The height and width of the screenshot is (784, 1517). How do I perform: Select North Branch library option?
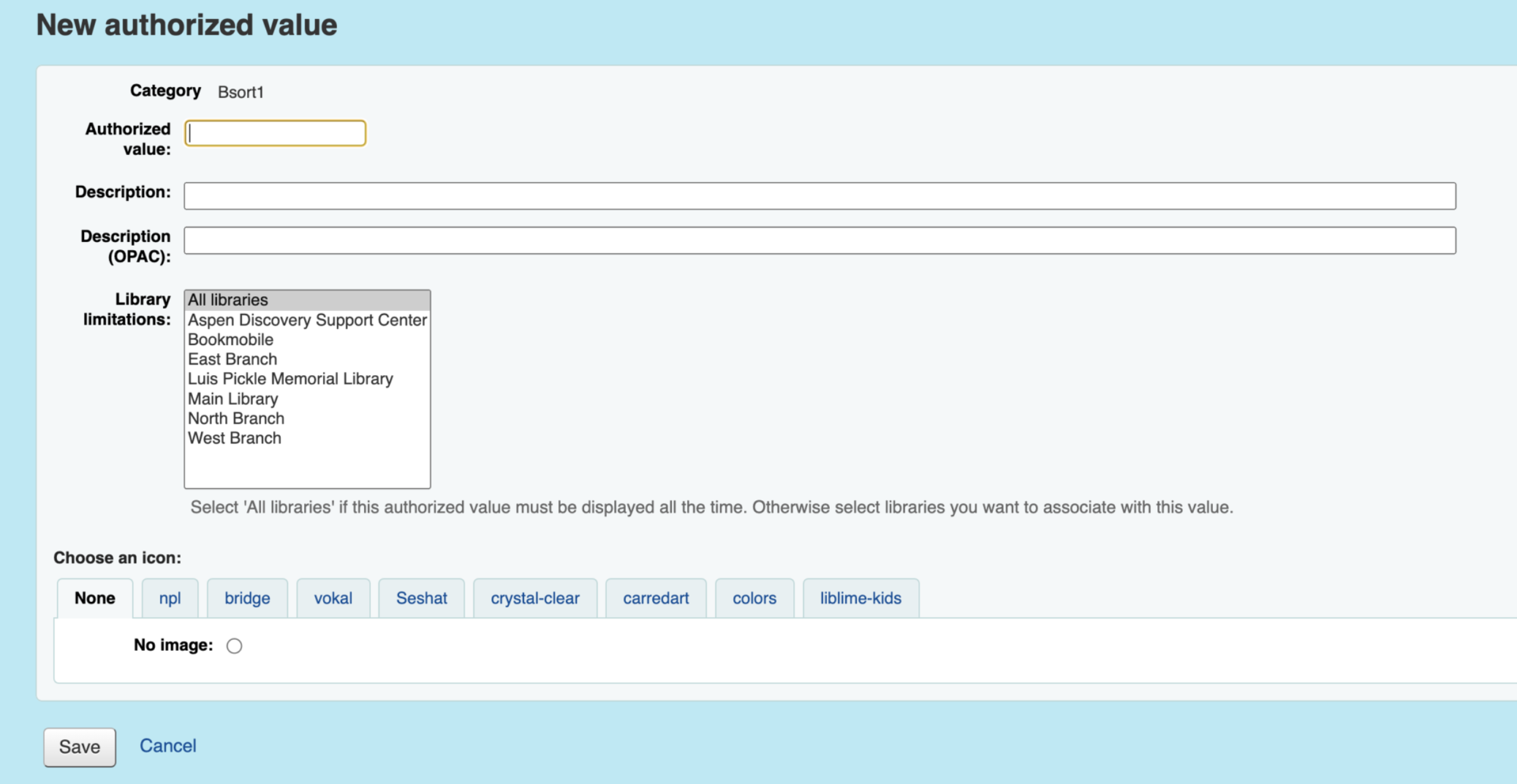236,419
